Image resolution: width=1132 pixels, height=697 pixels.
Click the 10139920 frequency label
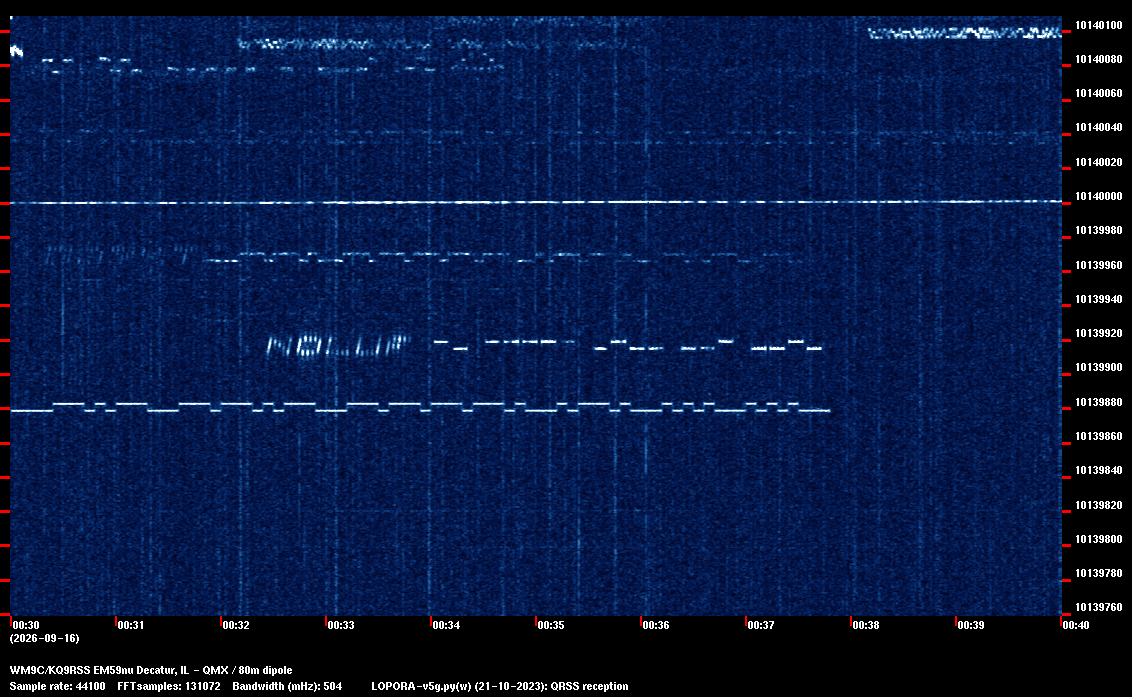(x=1099, y=333)
